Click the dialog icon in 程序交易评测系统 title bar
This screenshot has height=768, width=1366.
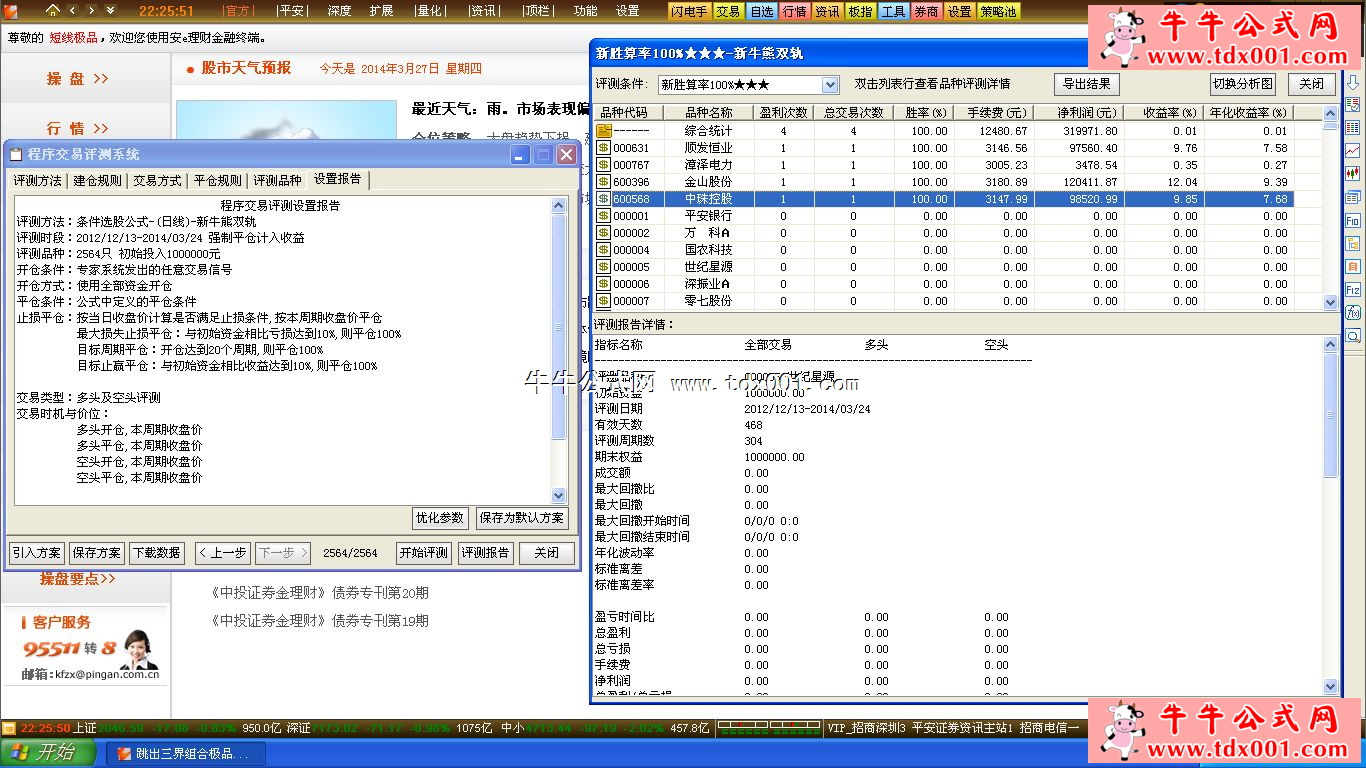point(16,154)
